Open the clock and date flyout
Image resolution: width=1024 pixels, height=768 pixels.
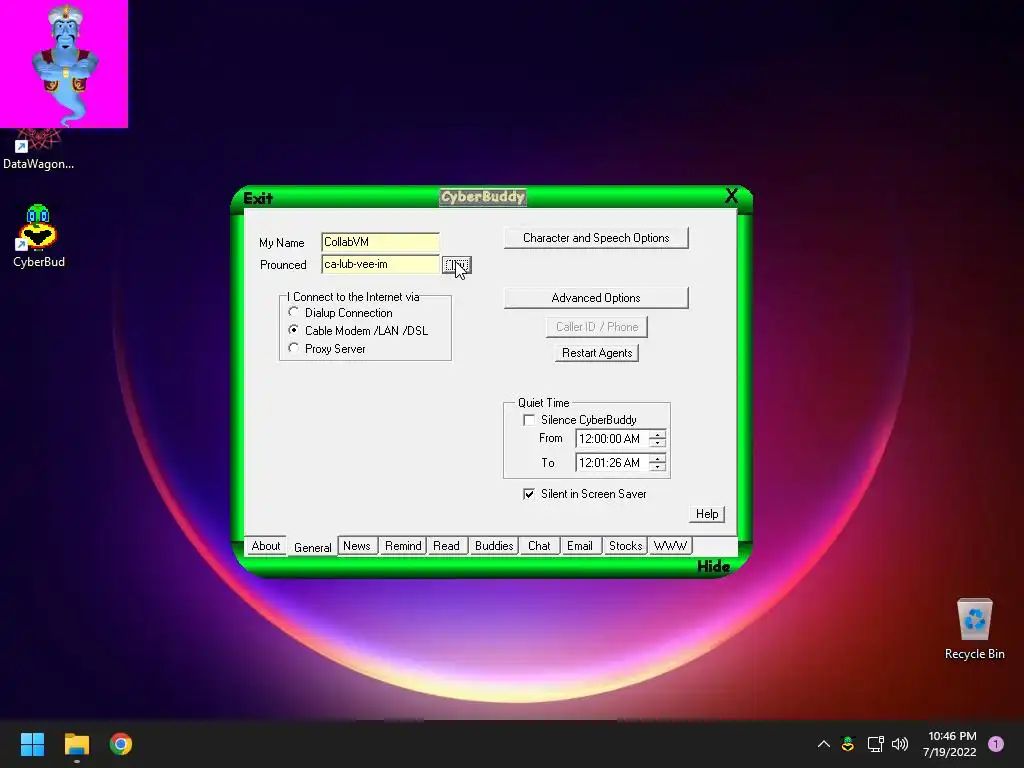pos(950,744)
